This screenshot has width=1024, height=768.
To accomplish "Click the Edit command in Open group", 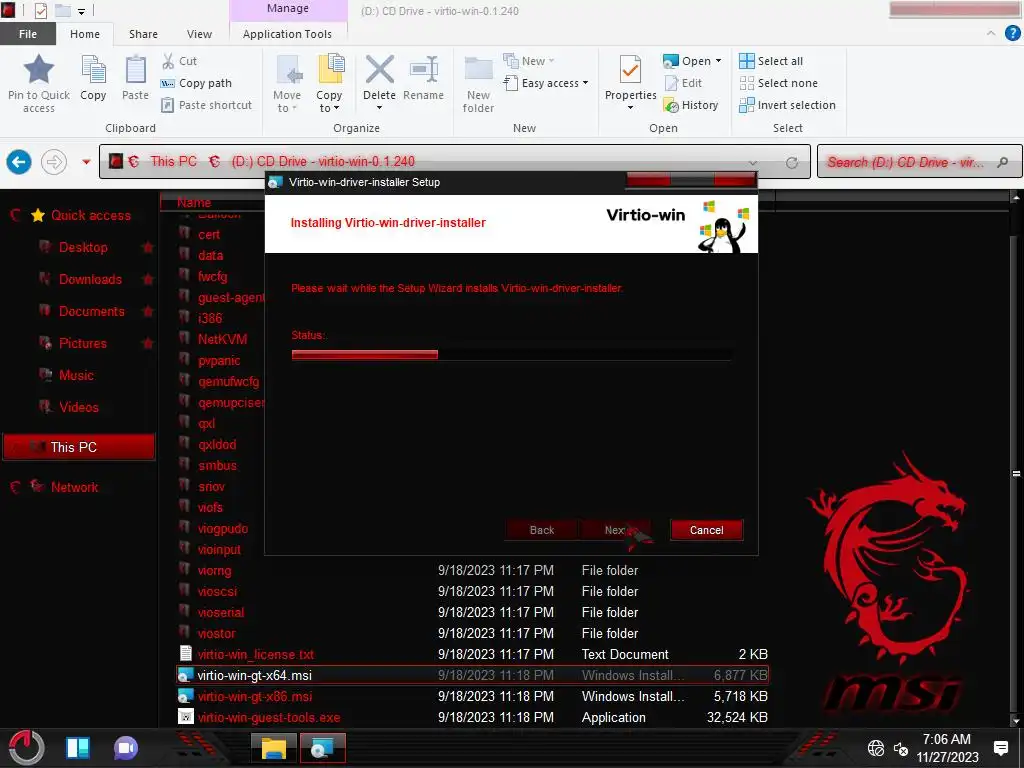I will (x=683, y=83).
